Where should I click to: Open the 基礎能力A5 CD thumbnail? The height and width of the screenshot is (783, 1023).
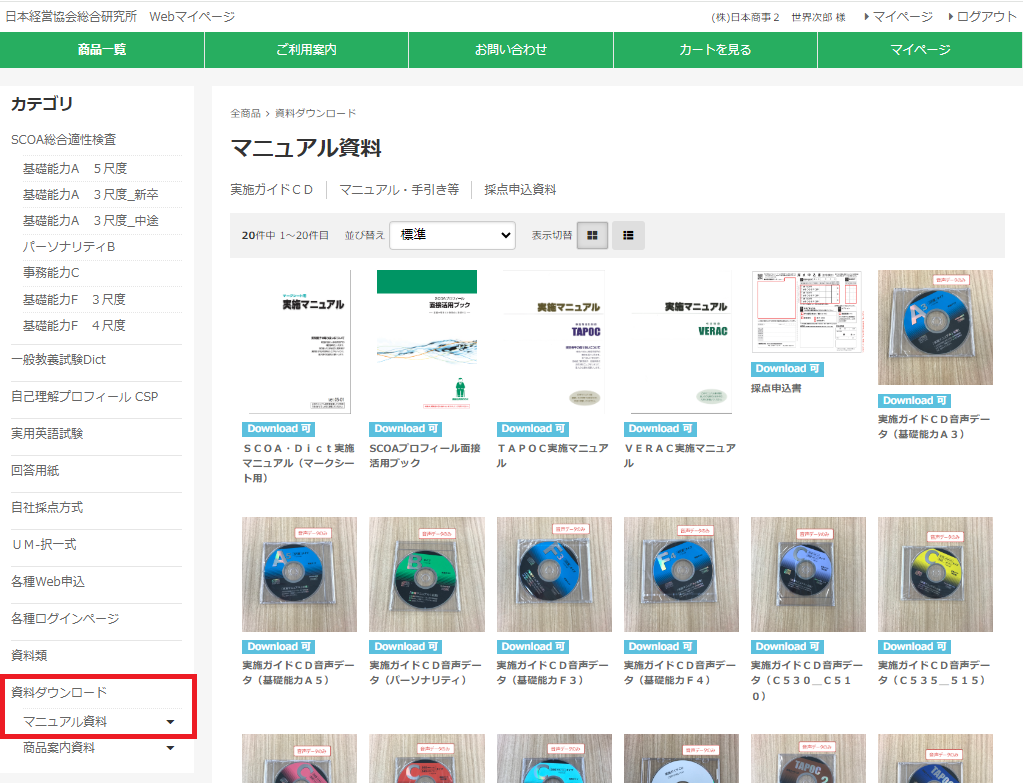[299, 574]
